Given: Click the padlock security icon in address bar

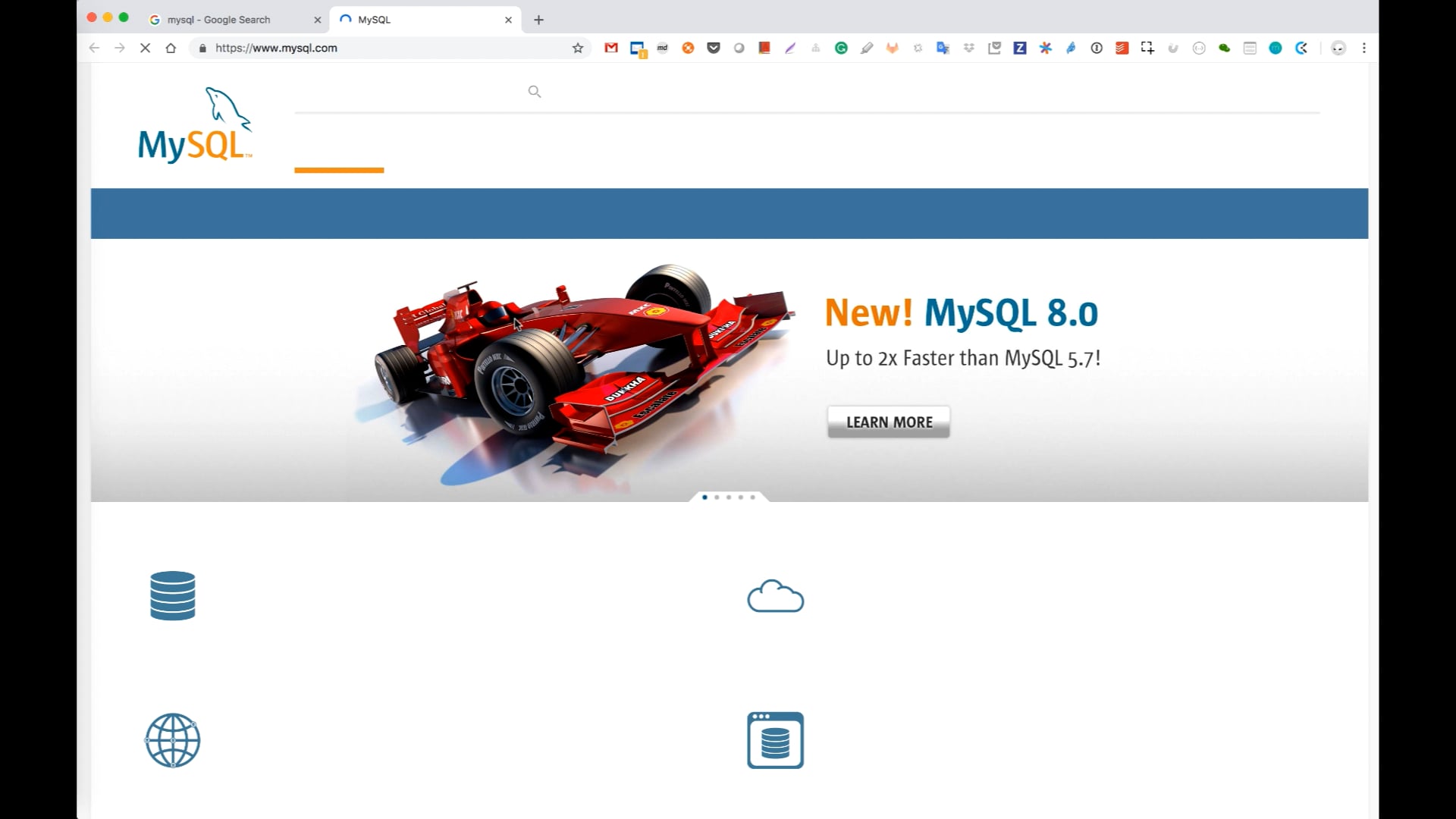Looking at the screenshot, I should pos(202,47).
